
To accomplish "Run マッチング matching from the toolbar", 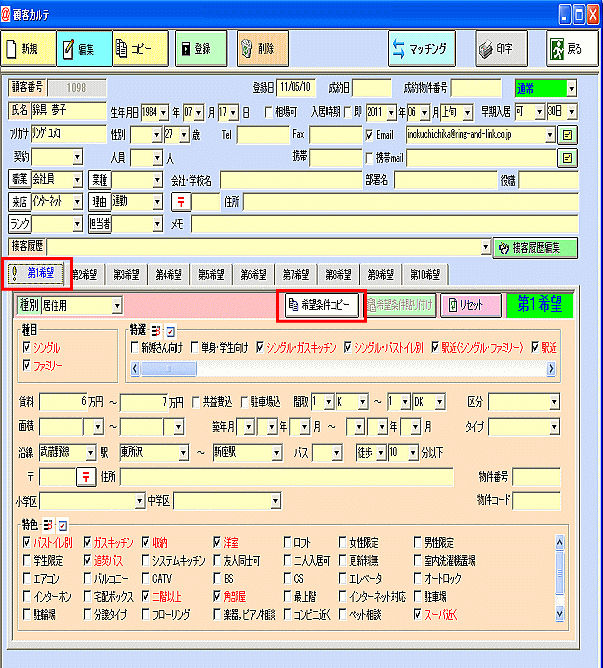I will (x=421, y=49).
